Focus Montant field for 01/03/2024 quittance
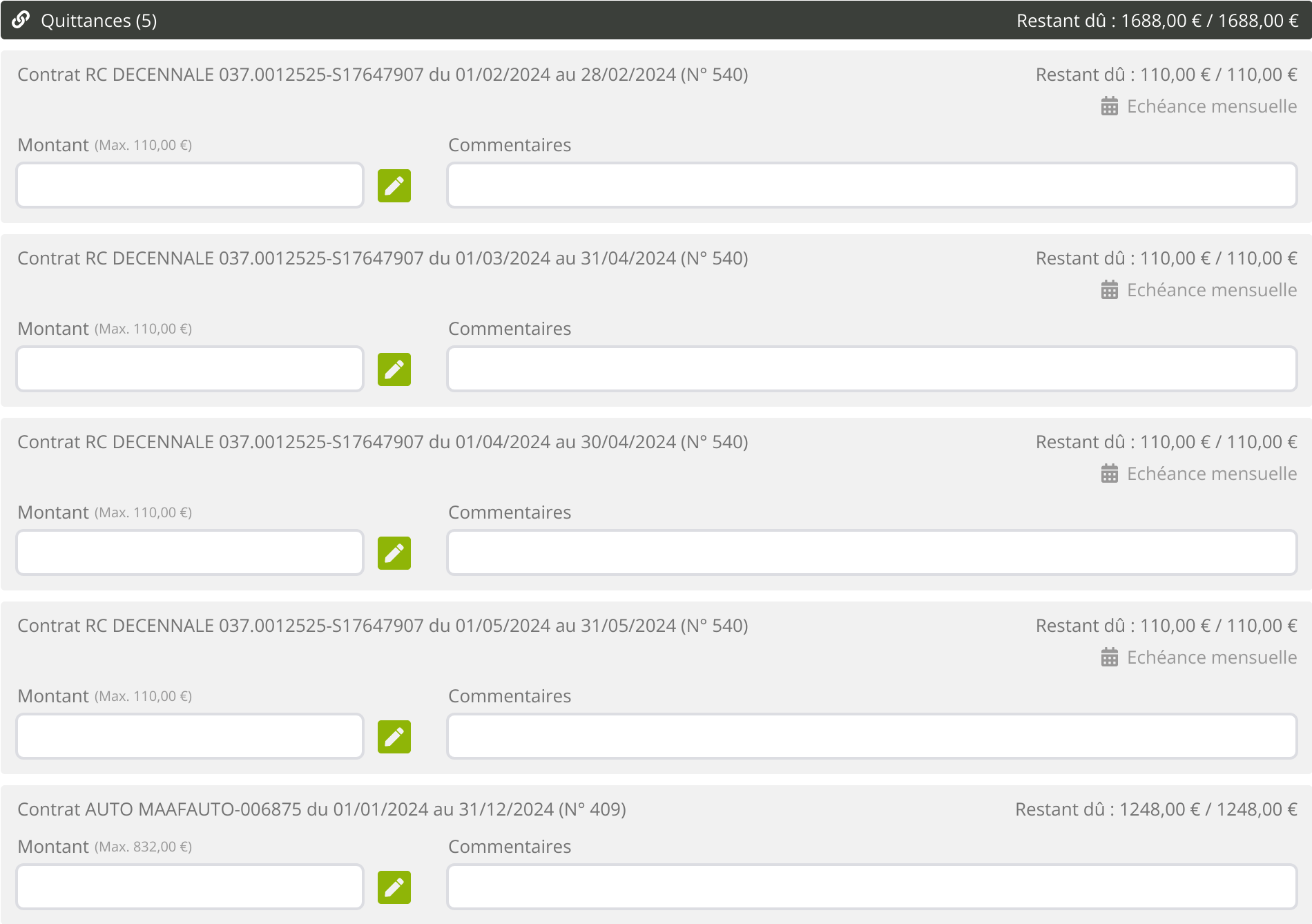The image size is (1312, 924). point(190,369)
